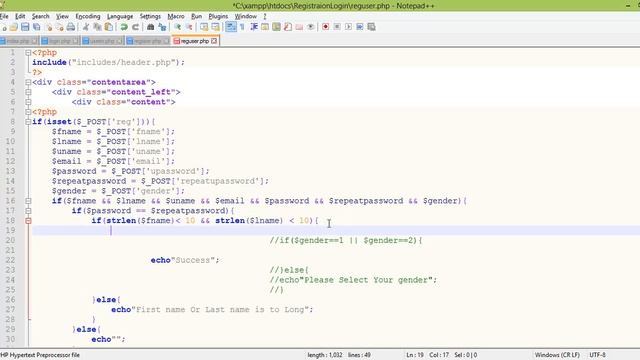Save the current file using the Save icon
Screen dimensions: 640x360
point(25,27)
